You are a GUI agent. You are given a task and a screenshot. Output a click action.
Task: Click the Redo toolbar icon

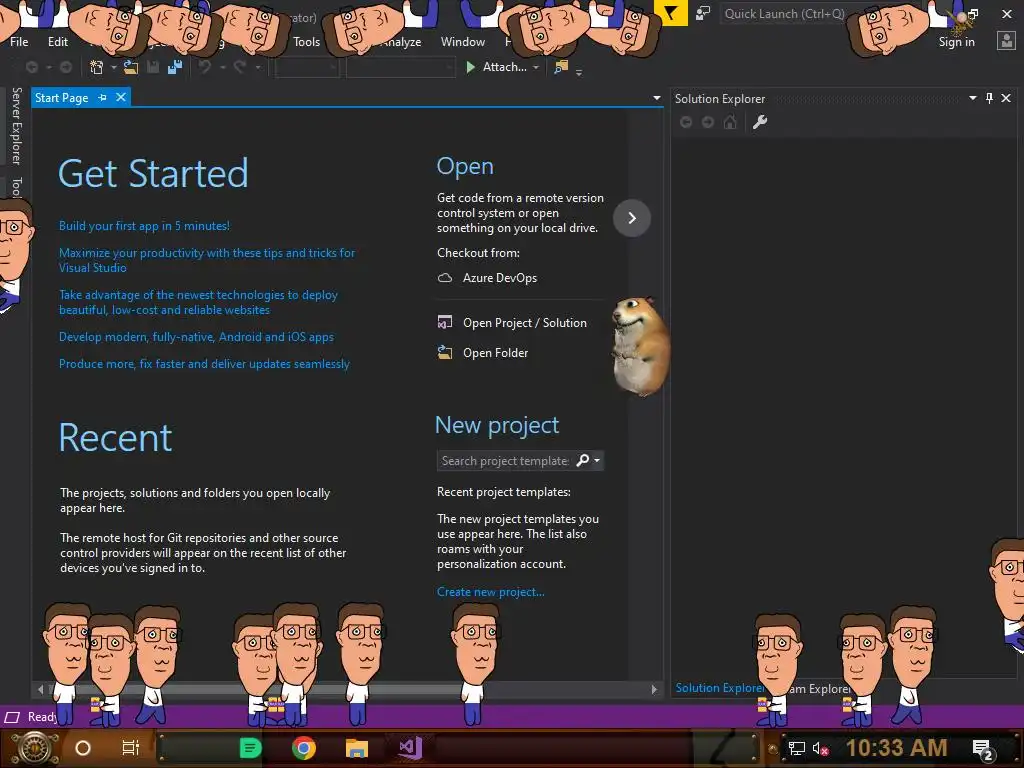[240, 67]
